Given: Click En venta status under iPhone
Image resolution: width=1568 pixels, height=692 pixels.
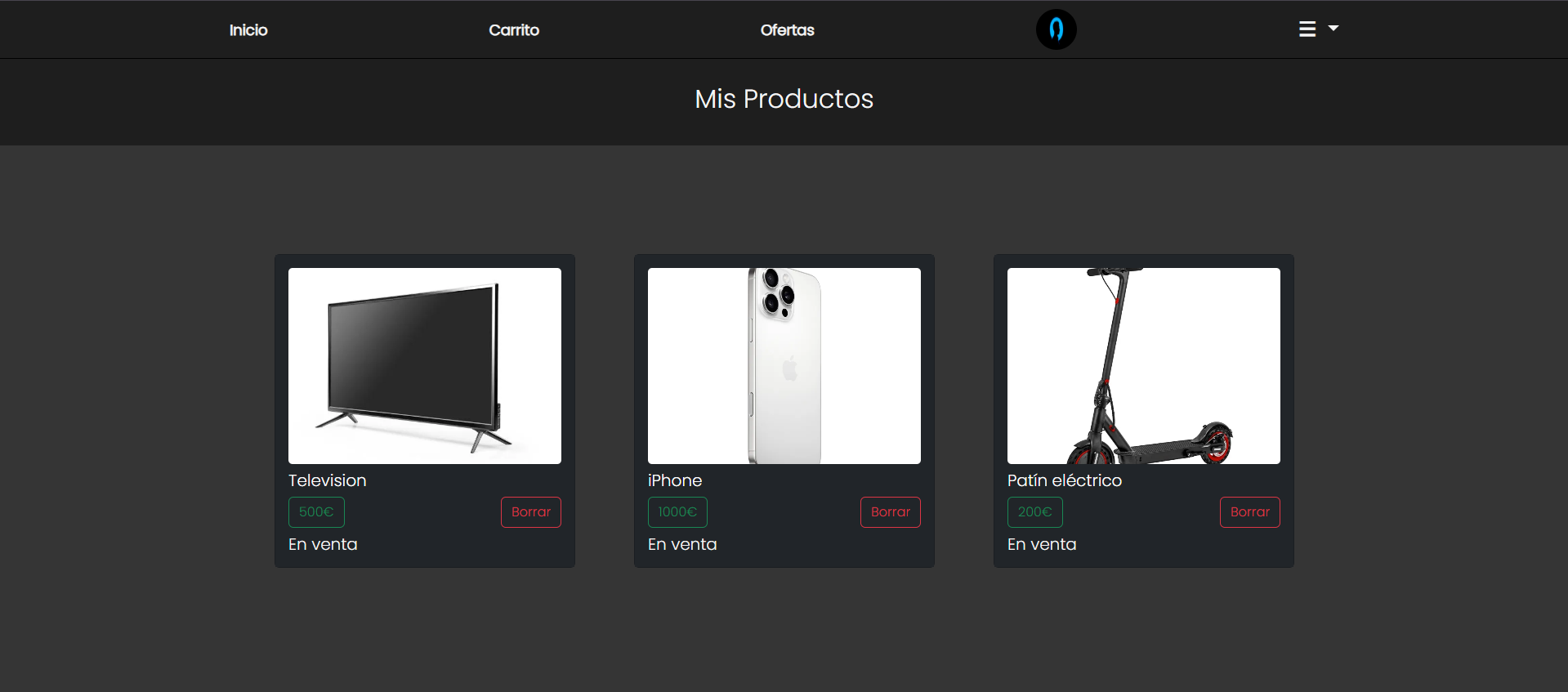Looking at the screenshot, I should tap(682, 544).
